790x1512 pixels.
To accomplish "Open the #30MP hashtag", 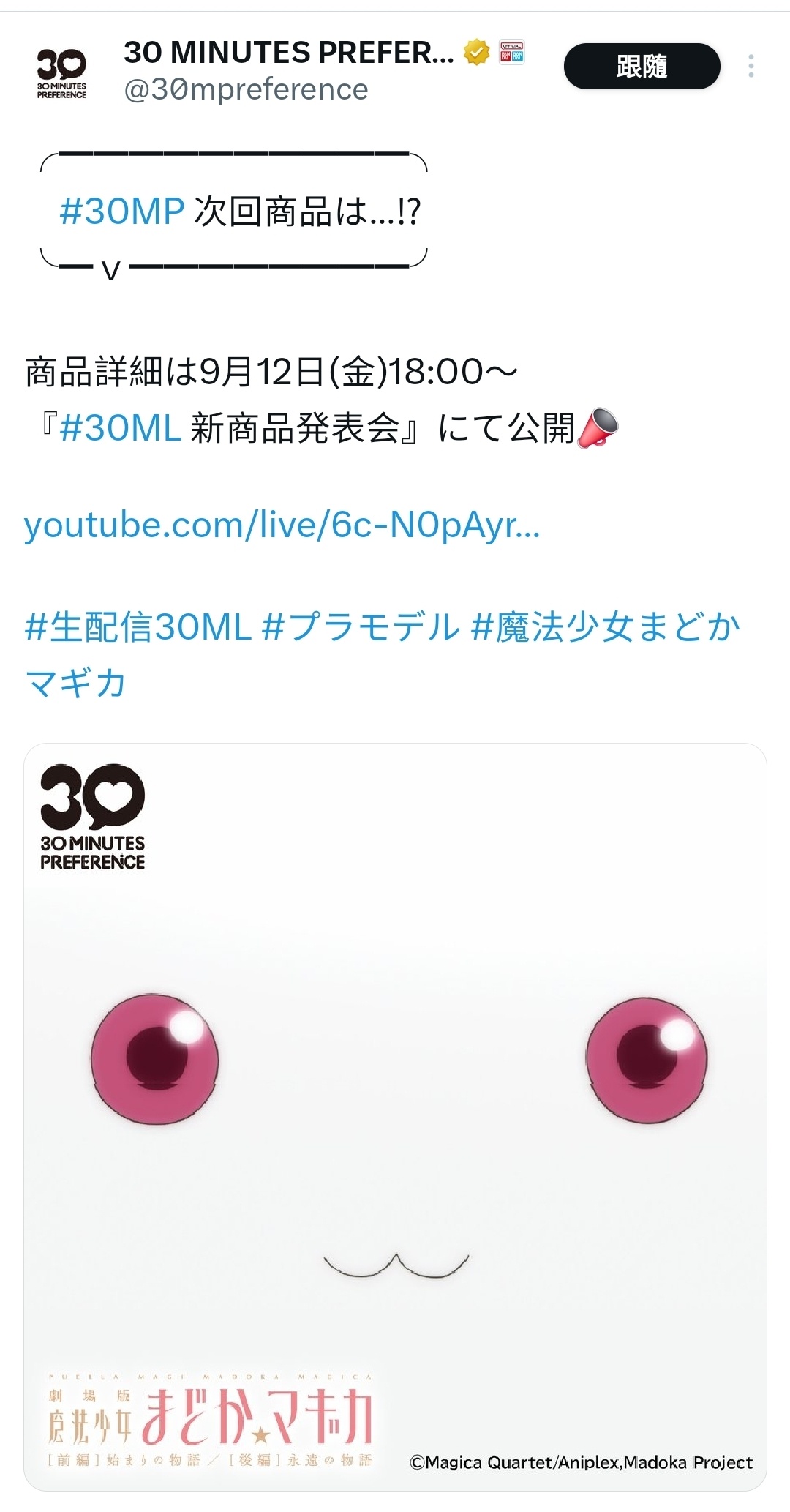I will [x=121, y=212].
